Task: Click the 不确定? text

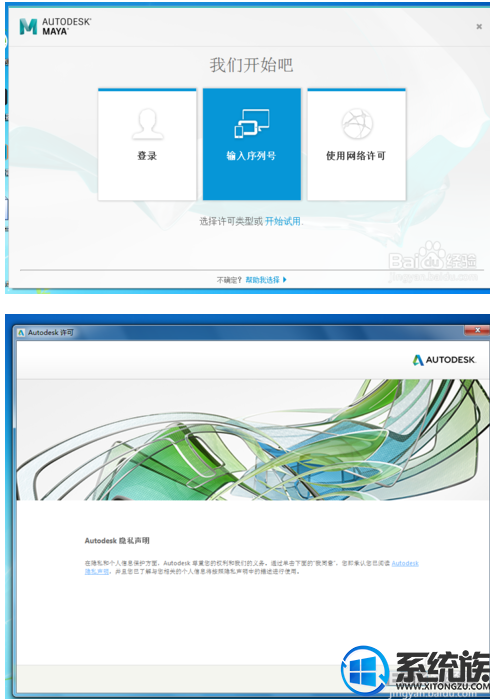Action: click(x=229, y=280)
